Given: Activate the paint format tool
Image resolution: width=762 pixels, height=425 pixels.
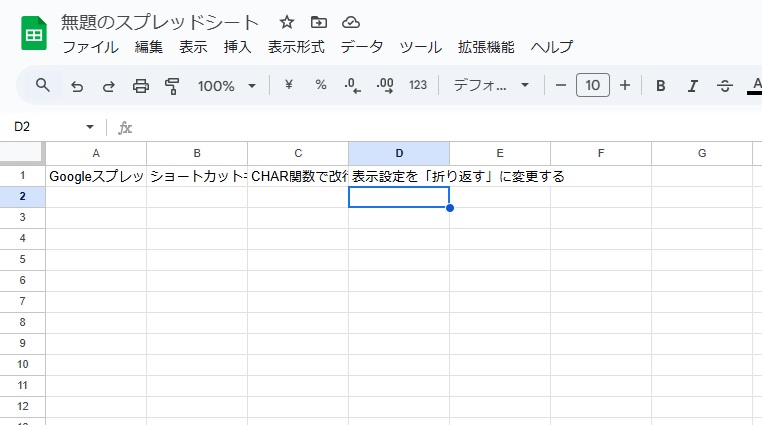Looking at the screenshot, I should [172, 86].
